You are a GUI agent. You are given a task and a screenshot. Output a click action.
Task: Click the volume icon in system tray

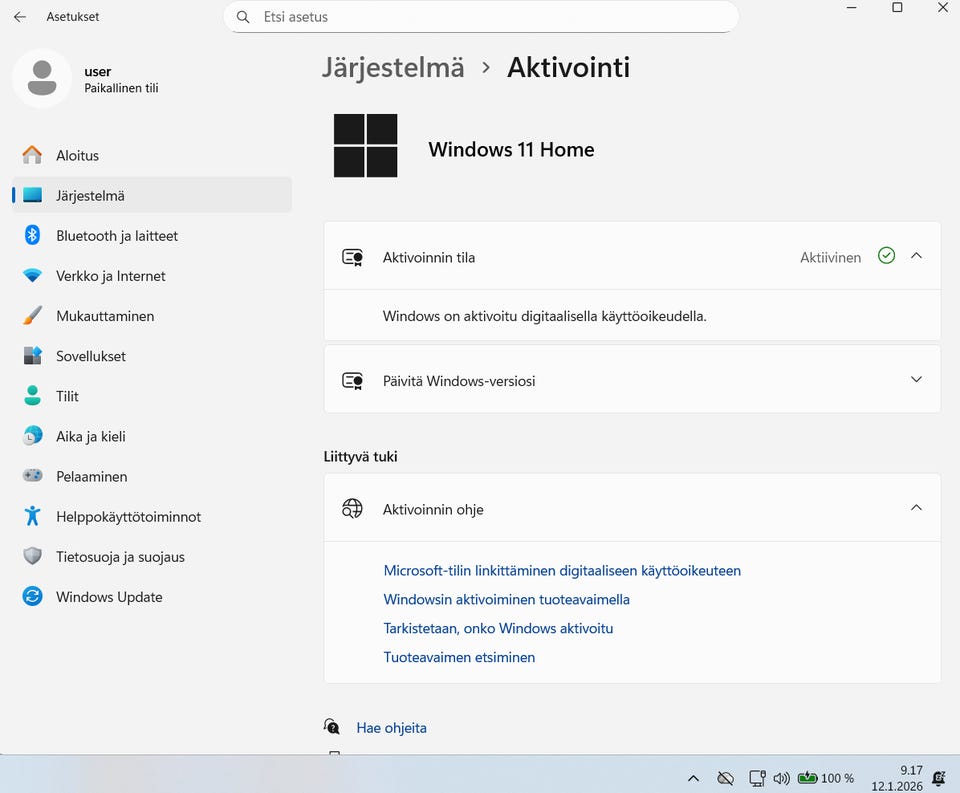781,778
